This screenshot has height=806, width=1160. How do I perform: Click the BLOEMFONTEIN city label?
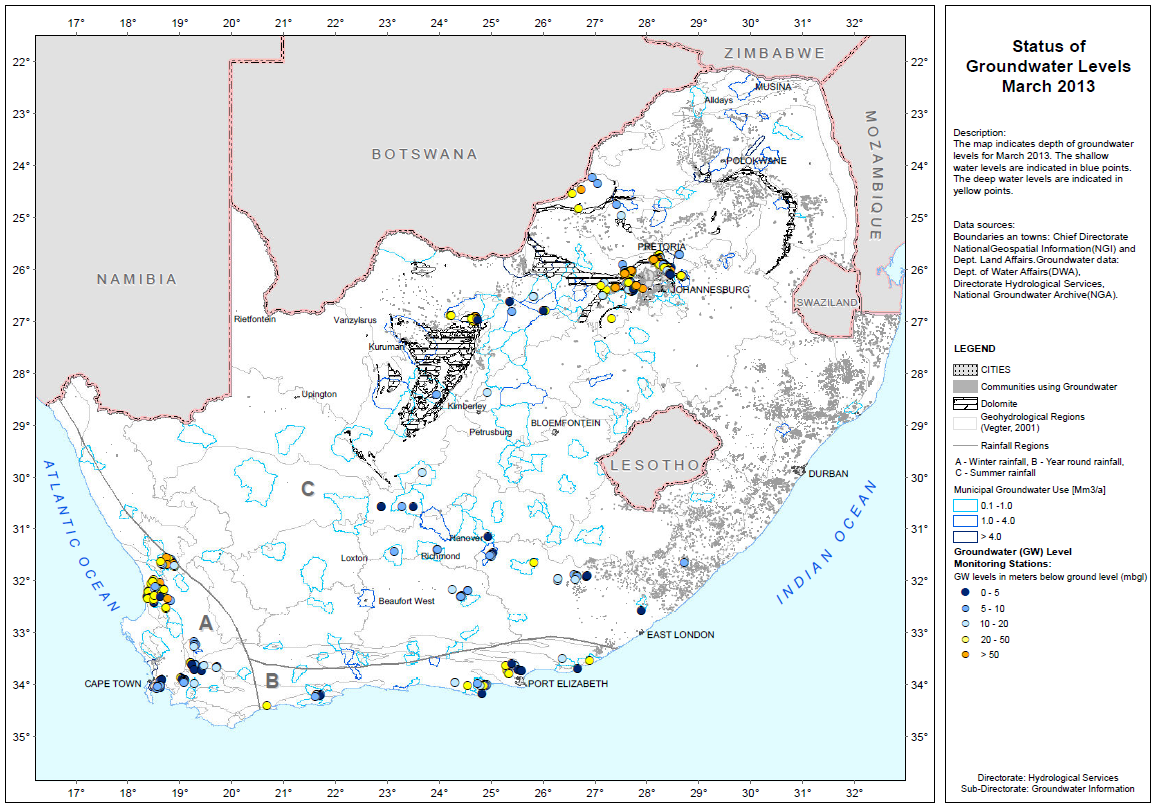coord(565,423)
